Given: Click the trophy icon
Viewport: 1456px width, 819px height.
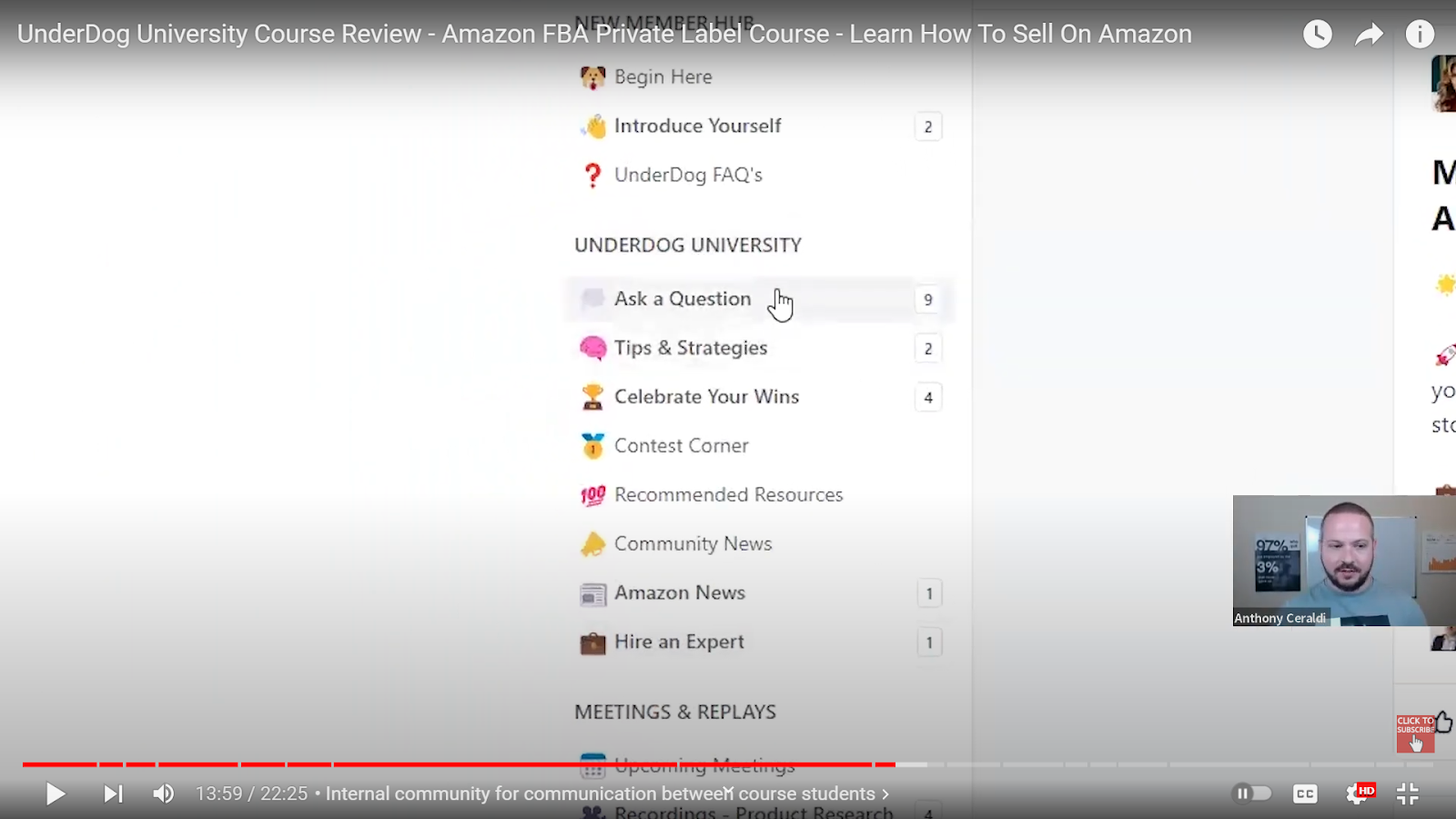Looking at the screenshot, I should point(592,397).
